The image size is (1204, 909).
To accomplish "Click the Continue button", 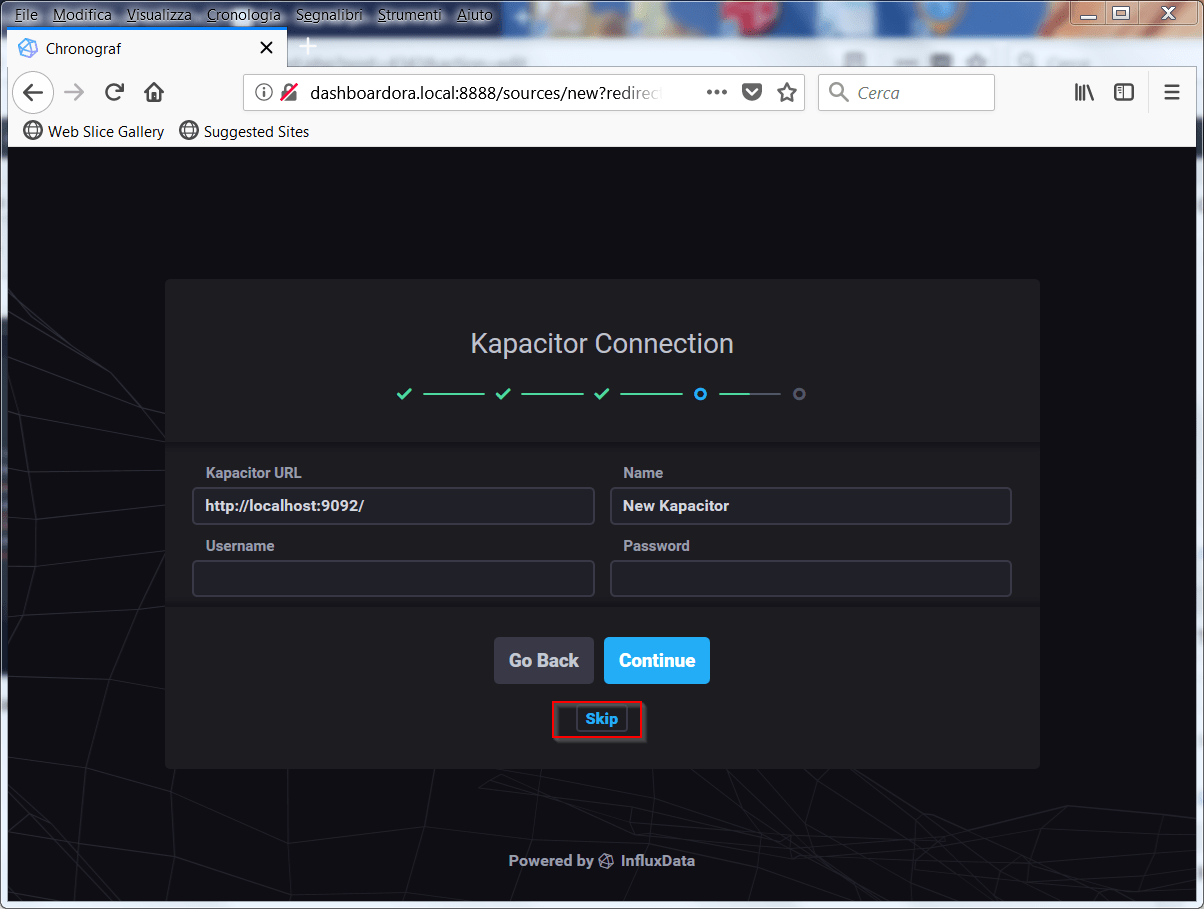I will pyautogui.click(x=657, y=661).
